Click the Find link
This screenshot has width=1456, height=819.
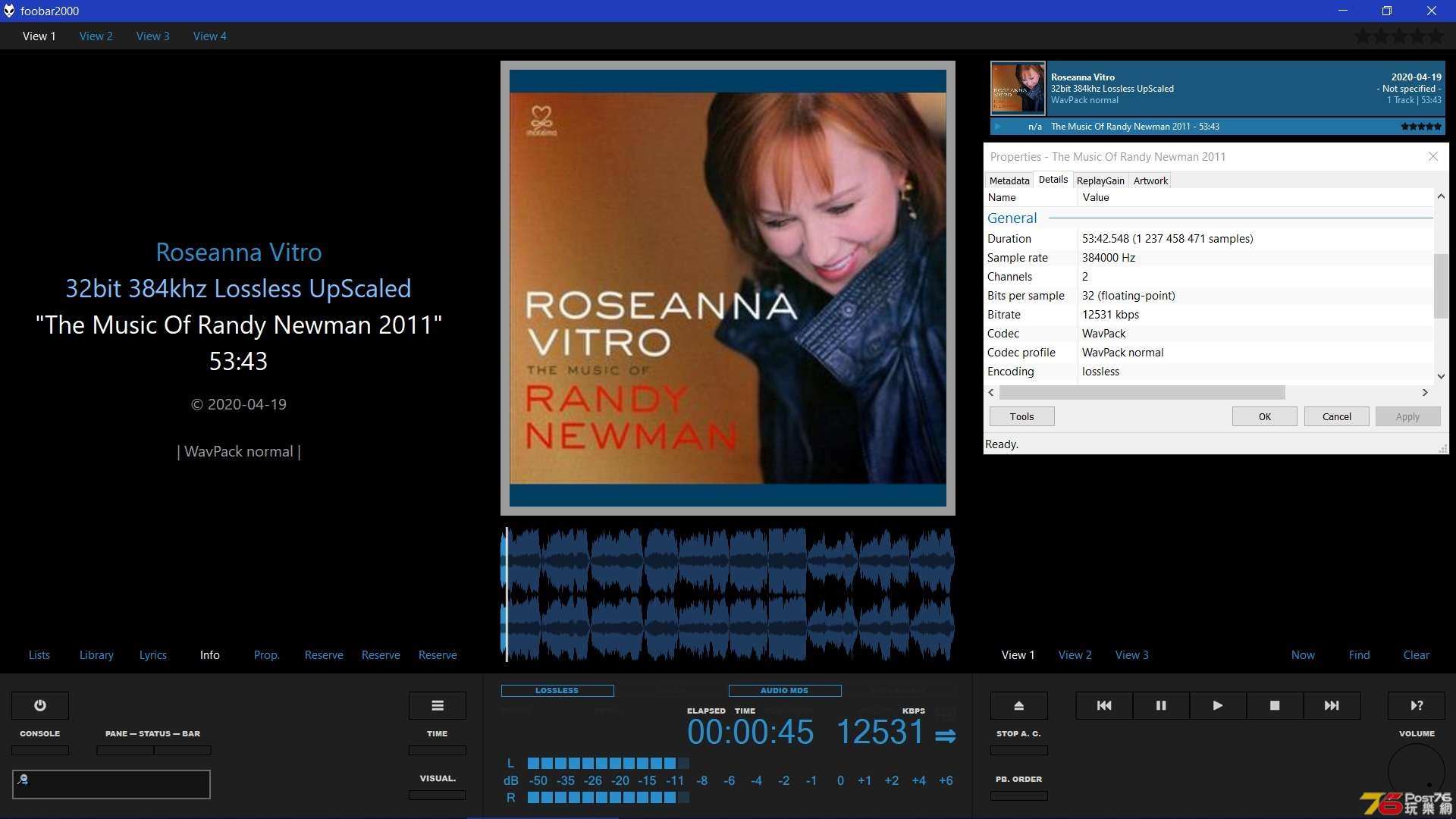tap(1360, 655)
